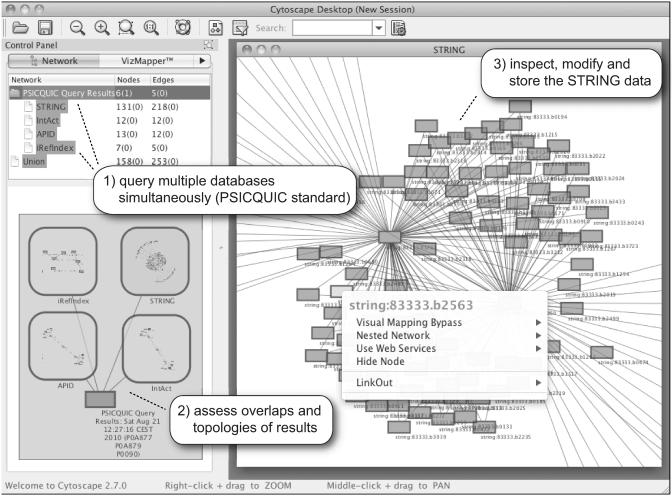Image resolution: width=672 pixels, height=496 pixels.
Task: Select PSICQUIC Query Results root row
Action: coord(110,93)
